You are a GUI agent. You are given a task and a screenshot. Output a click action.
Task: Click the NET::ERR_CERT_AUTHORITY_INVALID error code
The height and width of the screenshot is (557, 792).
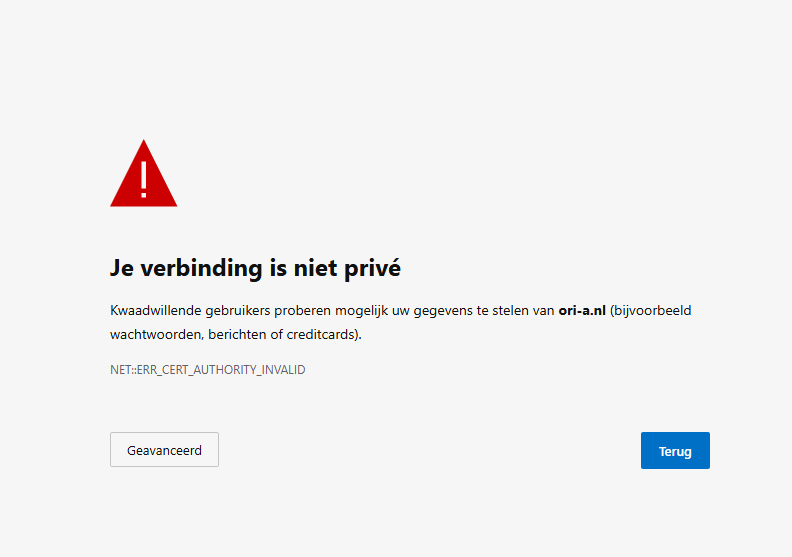[207, 370]
